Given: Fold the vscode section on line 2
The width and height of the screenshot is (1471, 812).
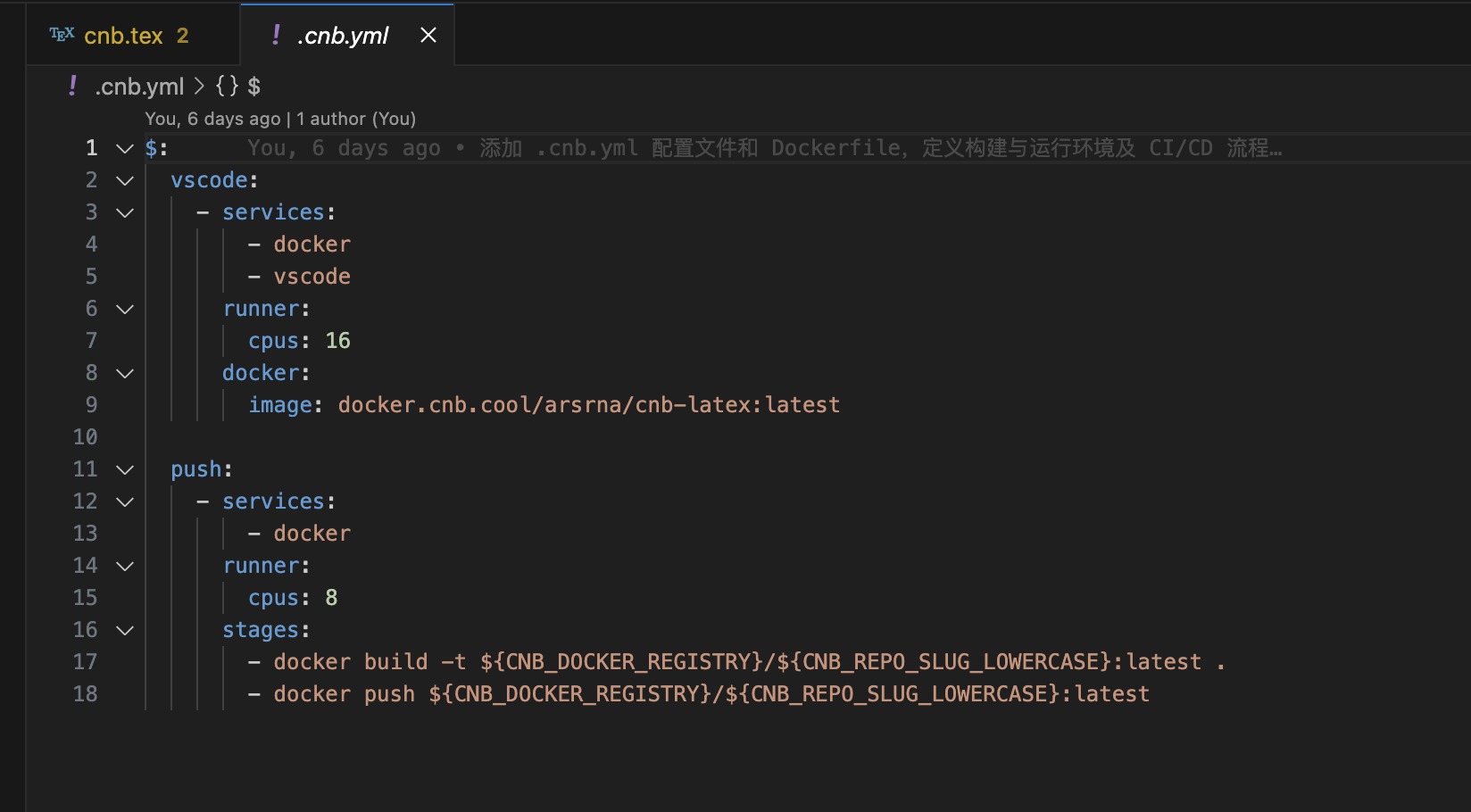Looking at the screenshot, I should point(125,180).
